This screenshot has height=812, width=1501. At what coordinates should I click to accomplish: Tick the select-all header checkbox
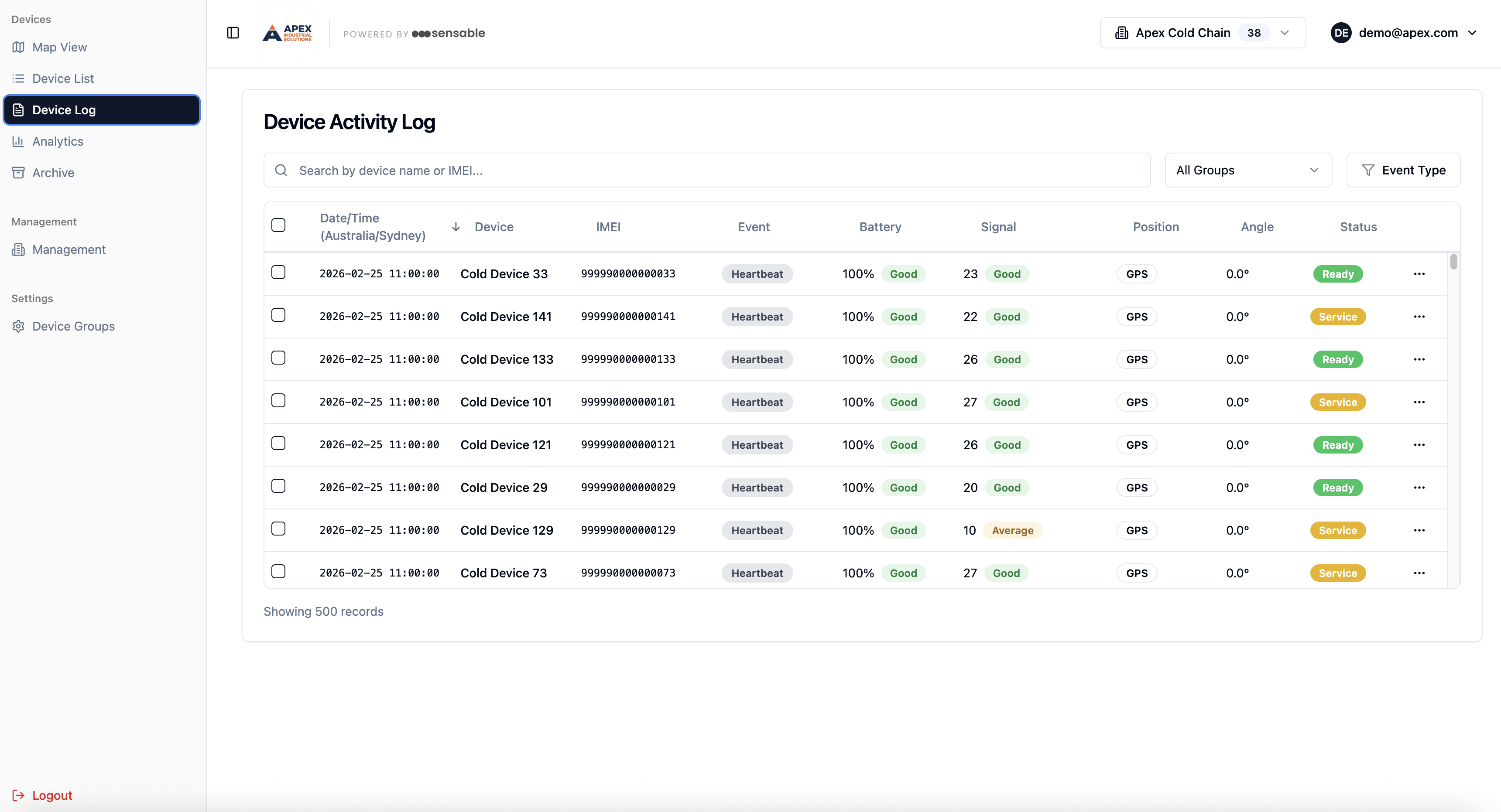278,225
